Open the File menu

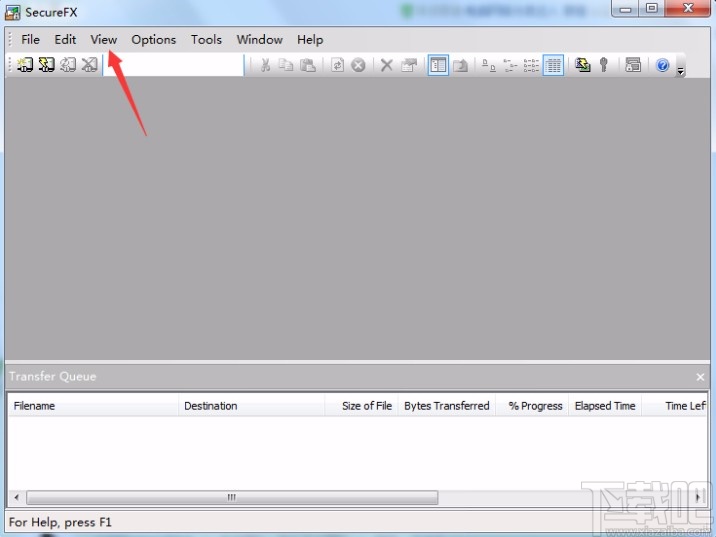click(31, 40)
